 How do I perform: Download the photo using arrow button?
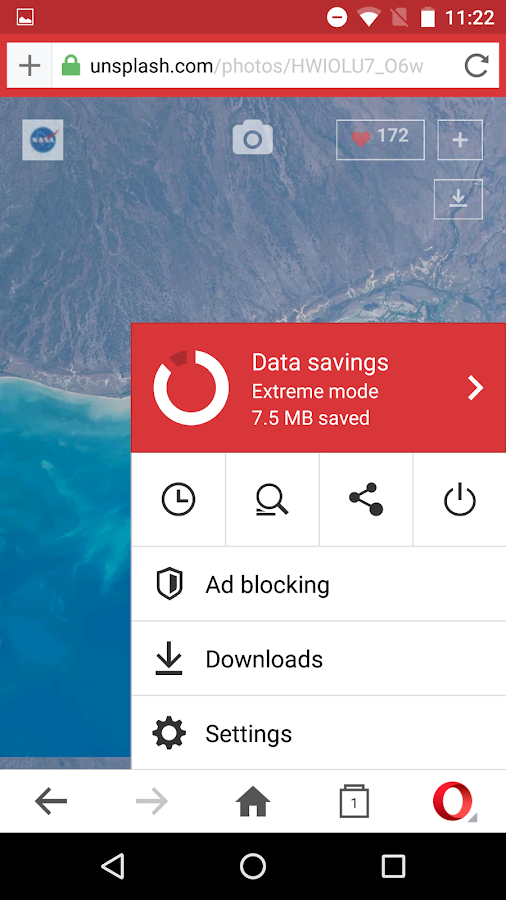click(x=458, y=199)
